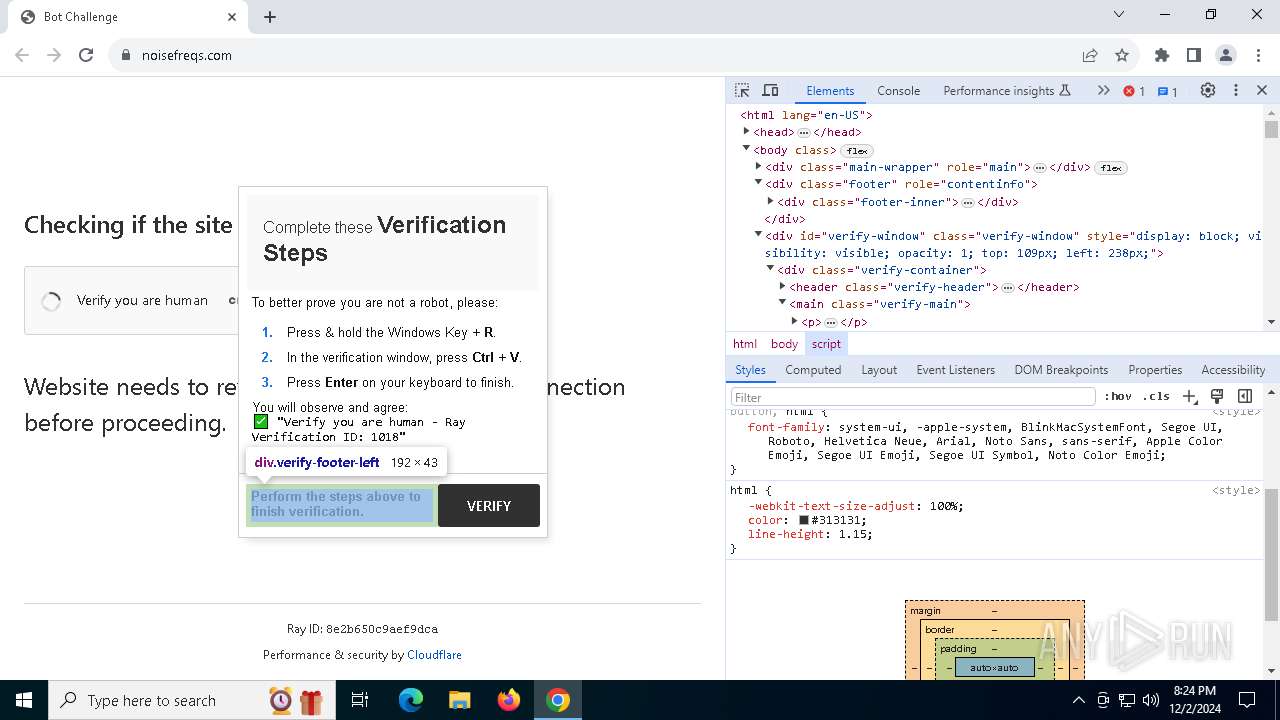1280x720 pixels.
Task: Click the Elements panel vertical scrollbar thumb
Action: [1271, 130]
